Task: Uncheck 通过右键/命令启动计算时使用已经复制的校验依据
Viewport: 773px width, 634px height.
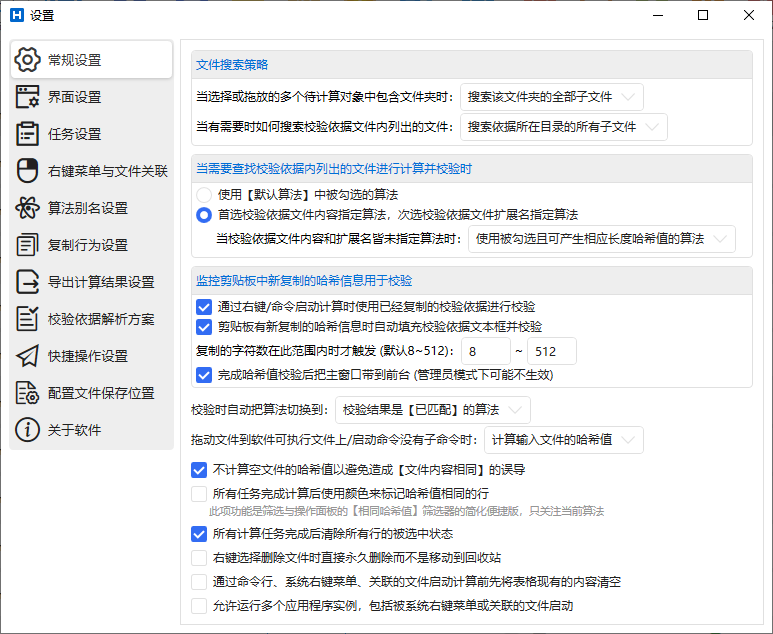Action: [204, 307]
